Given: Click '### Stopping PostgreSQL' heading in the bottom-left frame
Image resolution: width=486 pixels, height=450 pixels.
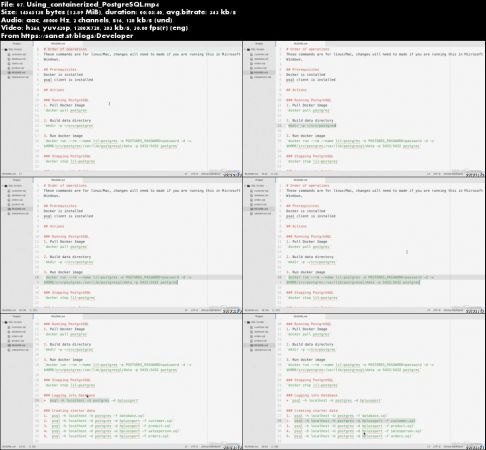Looking at the screenshot, I should click(x=67, y=380).
